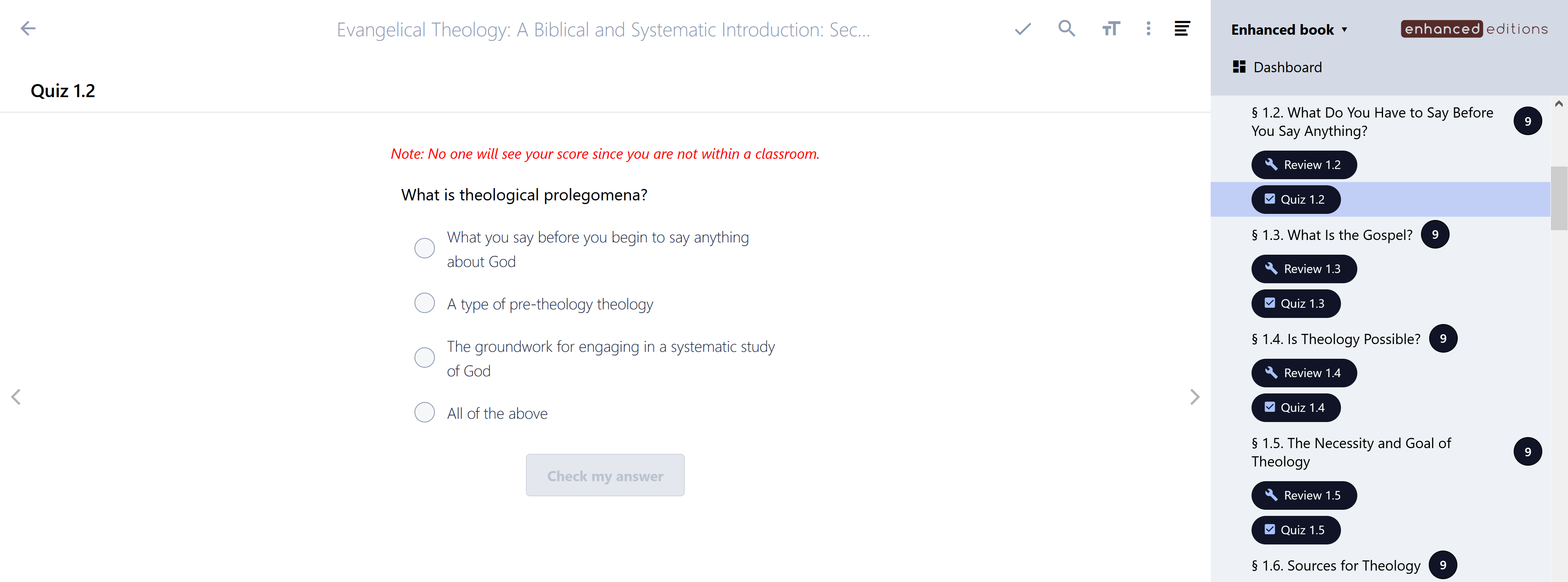Select the "All of the above" answer
The height and width of the screenshot is (582, 1568).
[424, 412]
